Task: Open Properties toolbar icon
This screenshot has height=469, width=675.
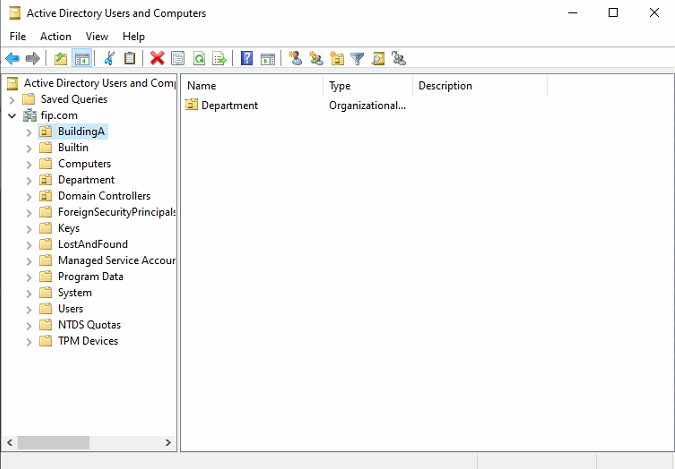Action: (x=178, y=58)
